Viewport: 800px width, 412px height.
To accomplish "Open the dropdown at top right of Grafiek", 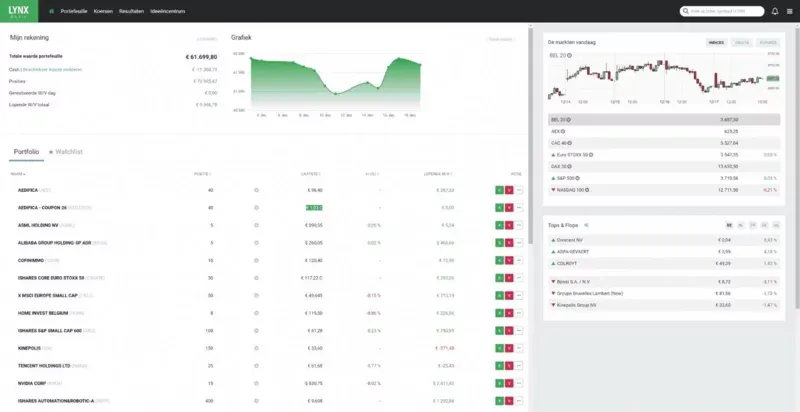I will tap(501, 39).
